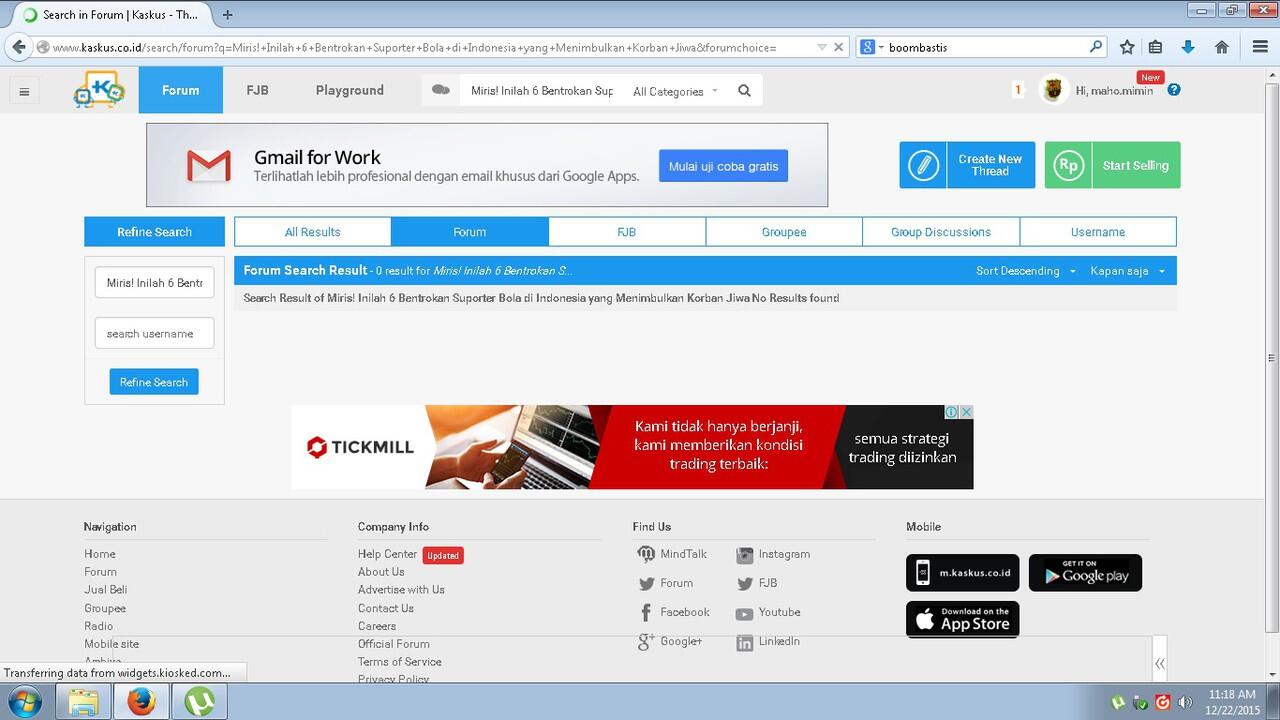Open the Firefox hamburger menu
The width and height of the screenshot is (1280, 720).
coord(1260,47)
